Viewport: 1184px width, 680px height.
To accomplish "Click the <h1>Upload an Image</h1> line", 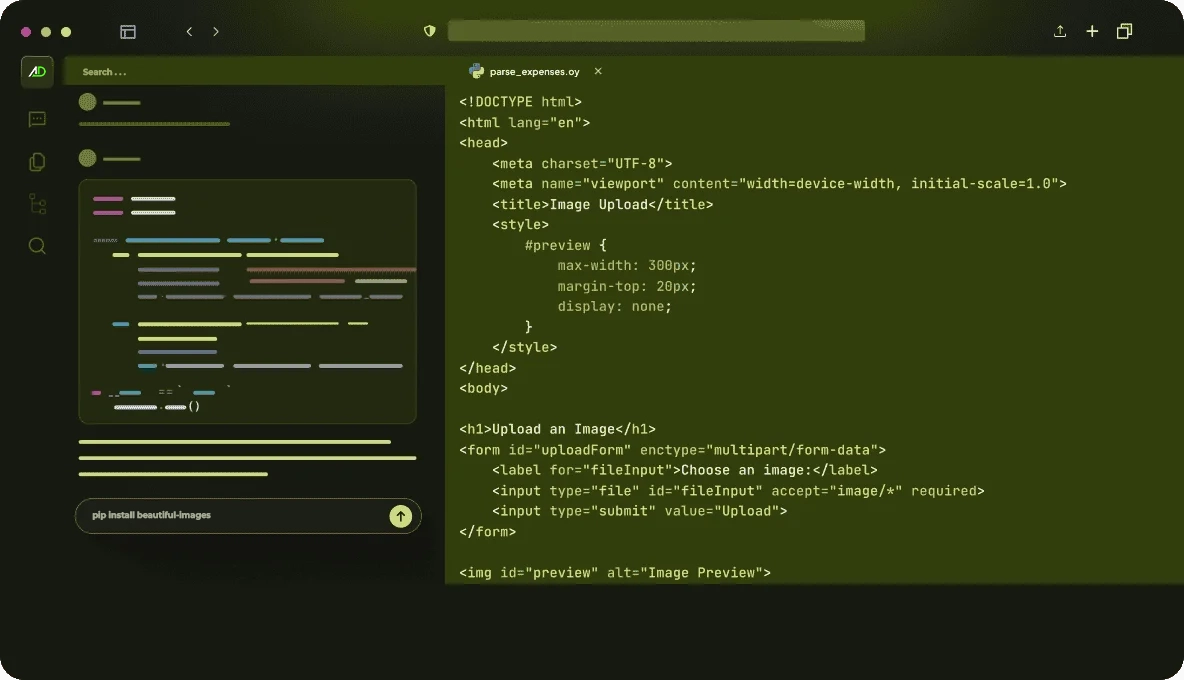I will [x=557, y=429].
